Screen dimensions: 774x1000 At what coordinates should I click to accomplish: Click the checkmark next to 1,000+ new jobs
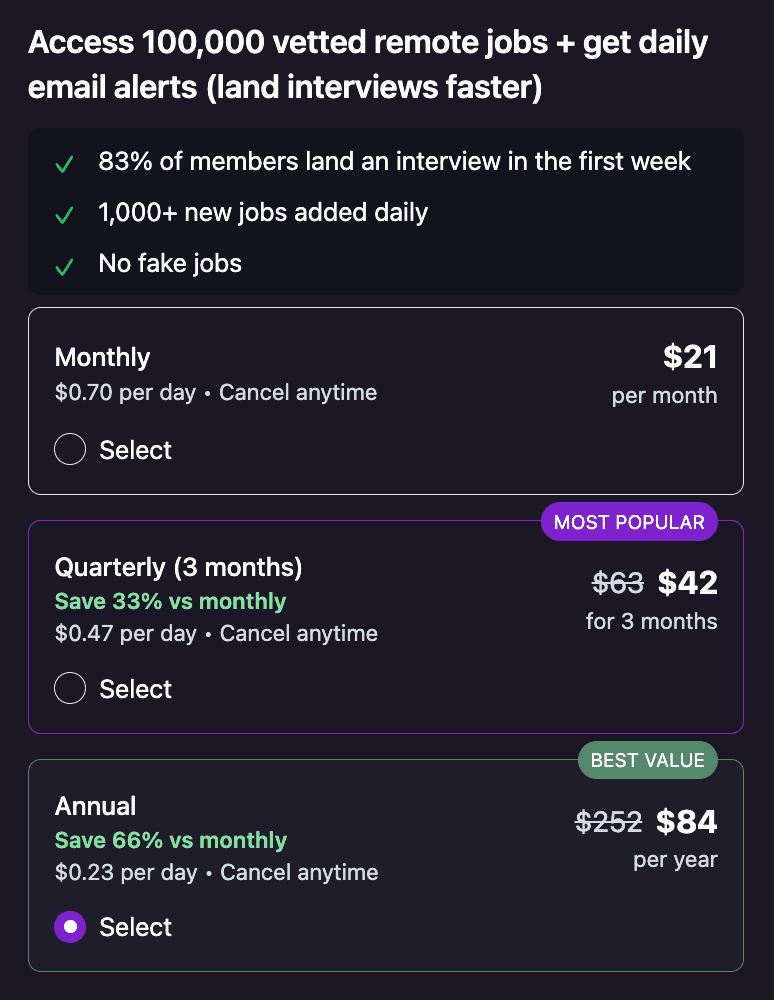click(64, 215)
